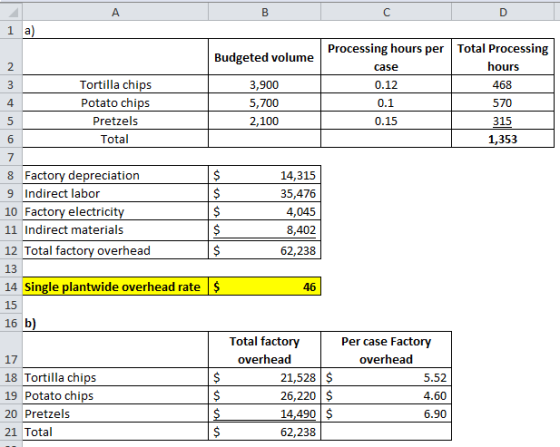Image resolution: width=560 pixels, height=447 pixels.
Task: Click the 'Processing hours per case' header cell
Action: [386, 57]
